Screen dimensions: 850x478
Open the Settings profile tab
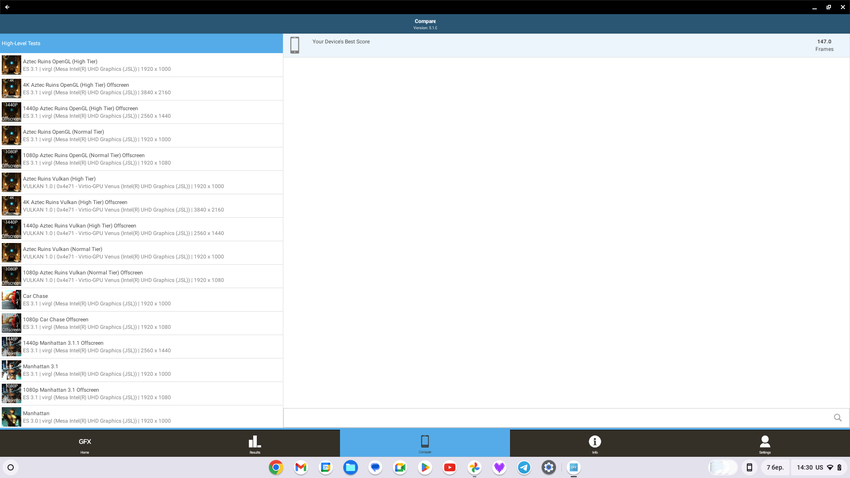coord(764,443)
